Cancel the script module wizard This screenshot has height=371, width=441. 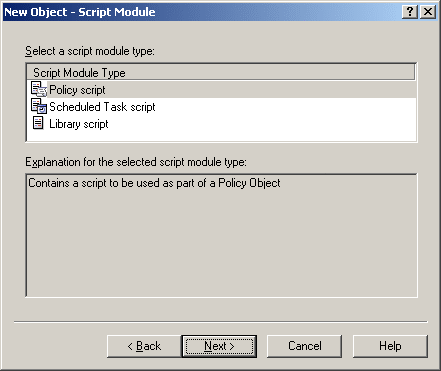click(304, 346)
